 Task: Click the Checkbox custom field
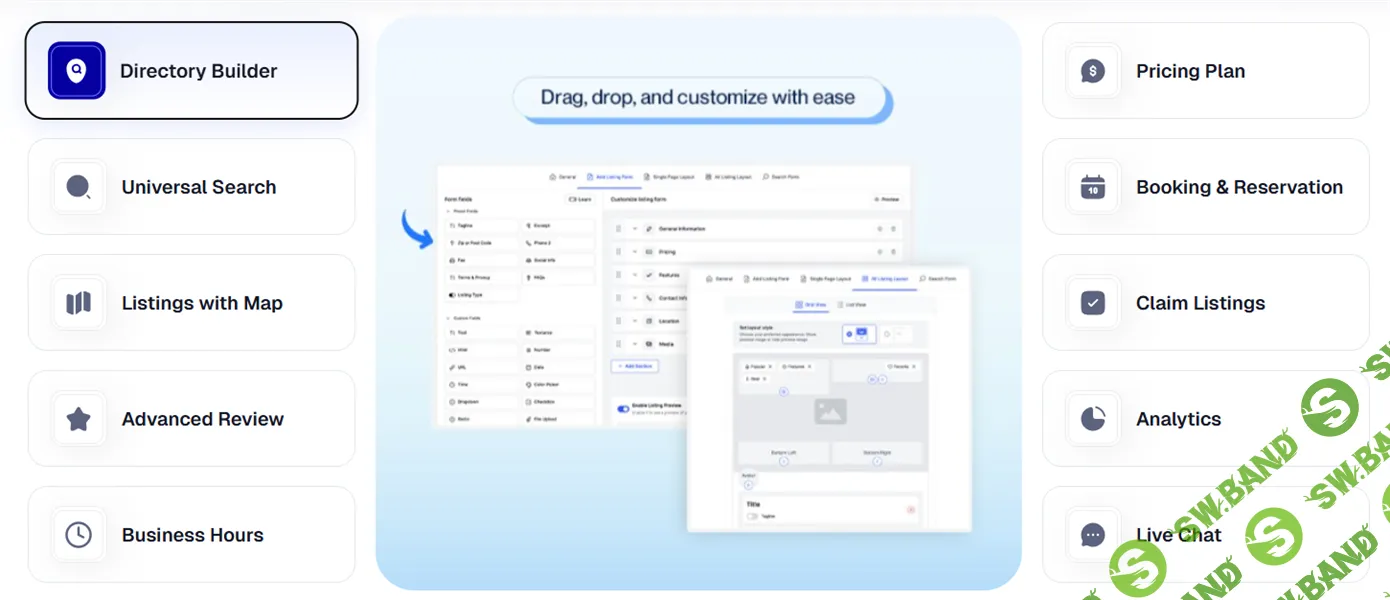(x=559, y=402)
